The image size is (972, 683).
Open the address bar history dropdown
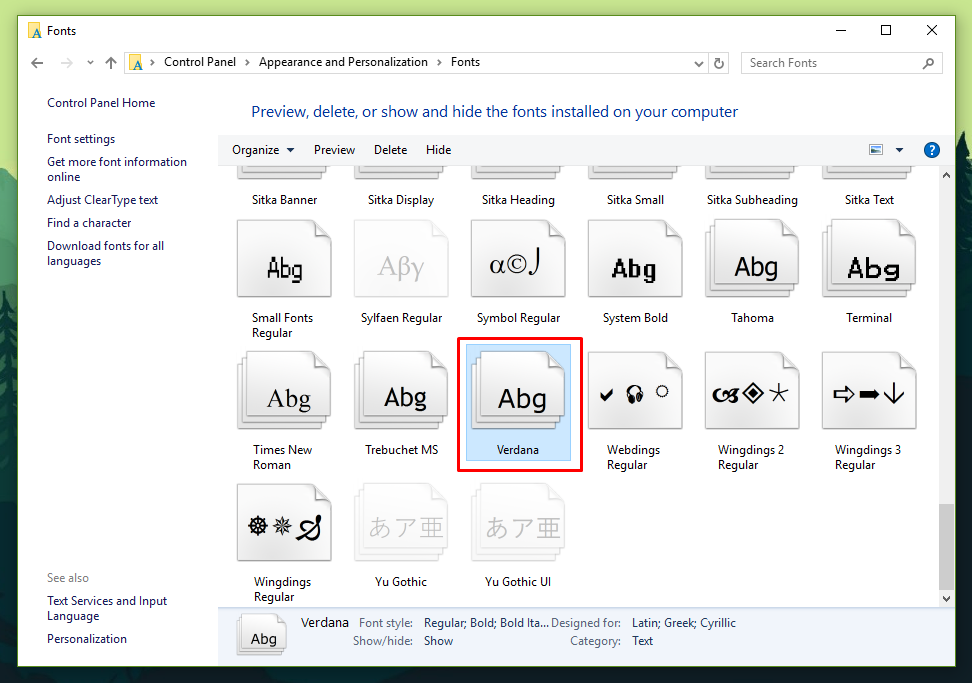point(699,63)
